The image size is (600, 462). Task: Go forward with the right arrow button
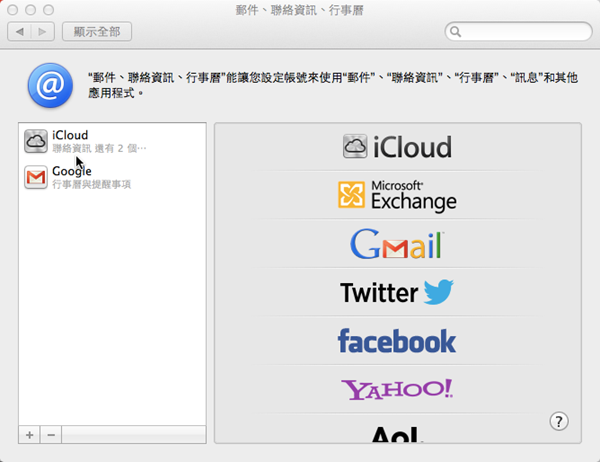[42, 31]
